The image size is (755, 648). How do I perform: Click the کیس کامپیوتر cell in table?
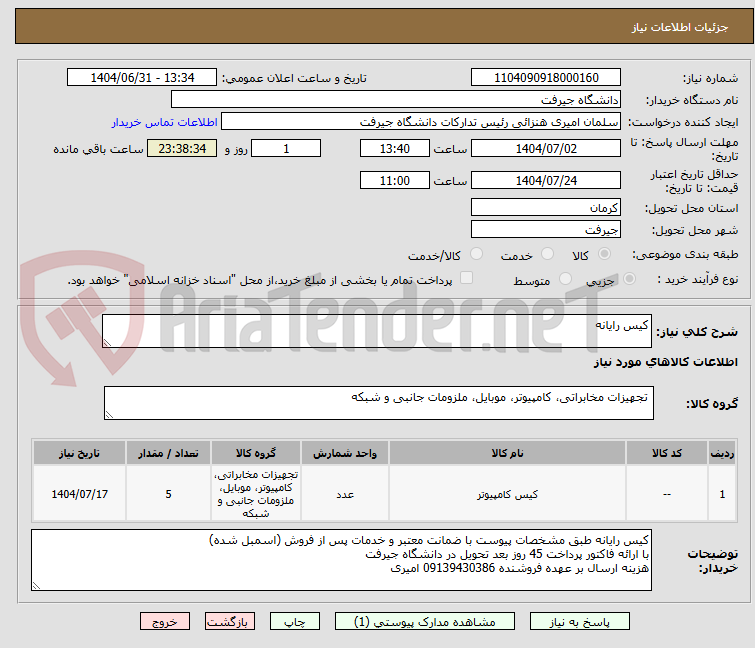(507, 494)
